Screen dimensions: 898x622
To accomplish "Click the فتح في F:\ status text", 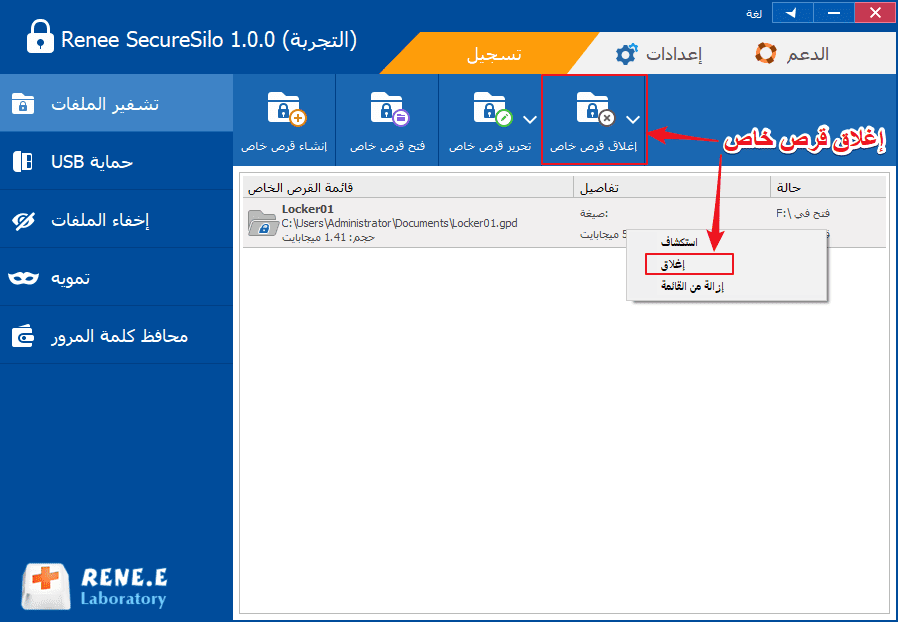I will coord(803,213).
